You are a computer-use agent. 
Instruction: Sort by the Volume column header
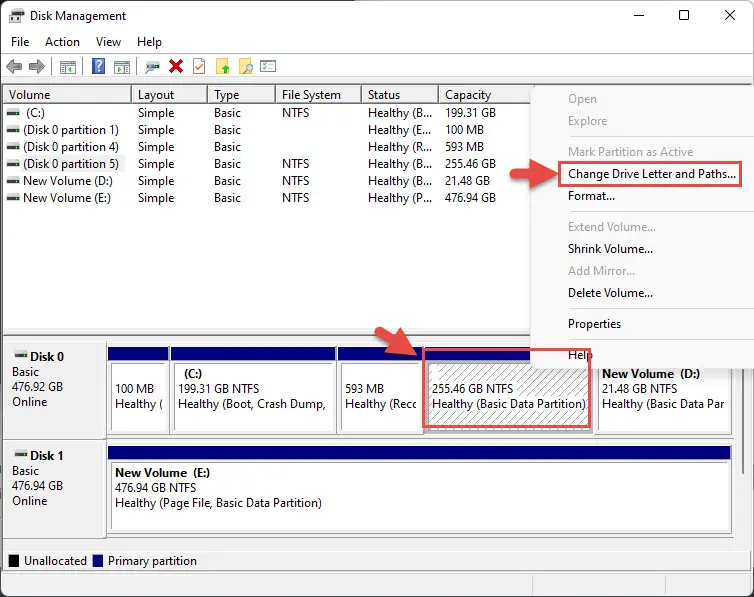67,95
